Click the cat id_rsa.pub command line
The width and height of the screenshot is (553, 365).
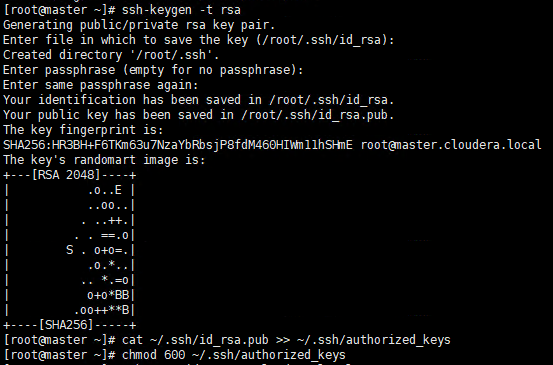tap(227, 340)
